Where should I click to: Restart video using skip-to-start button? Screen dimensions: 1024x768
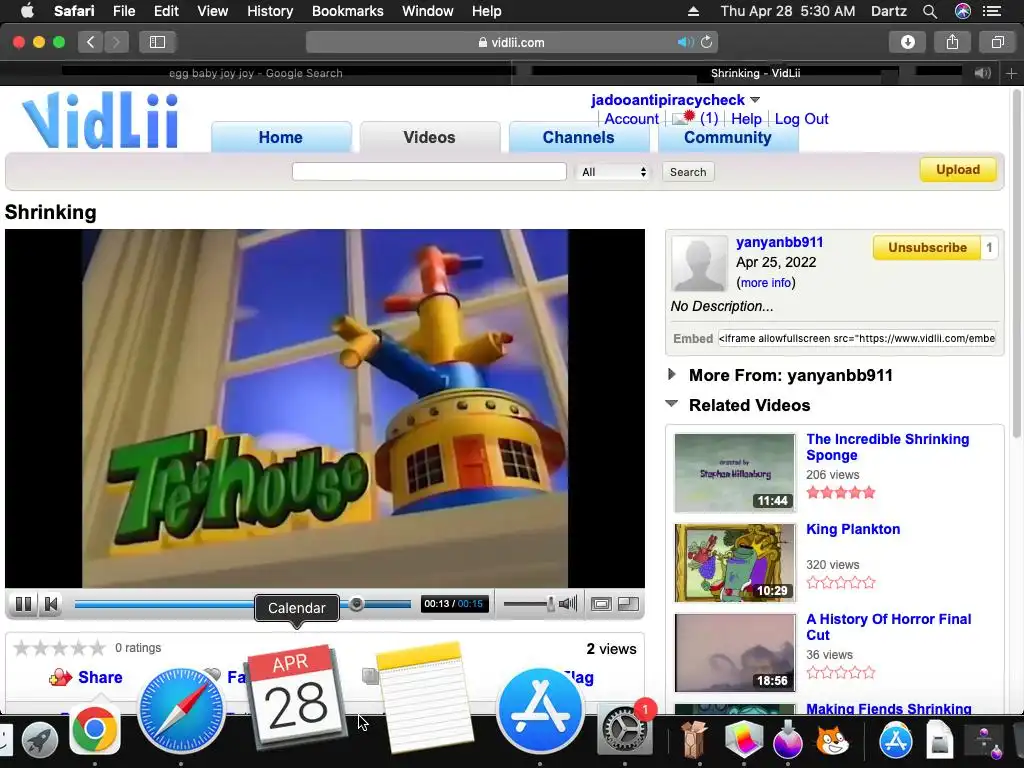[x=51, y=604]
